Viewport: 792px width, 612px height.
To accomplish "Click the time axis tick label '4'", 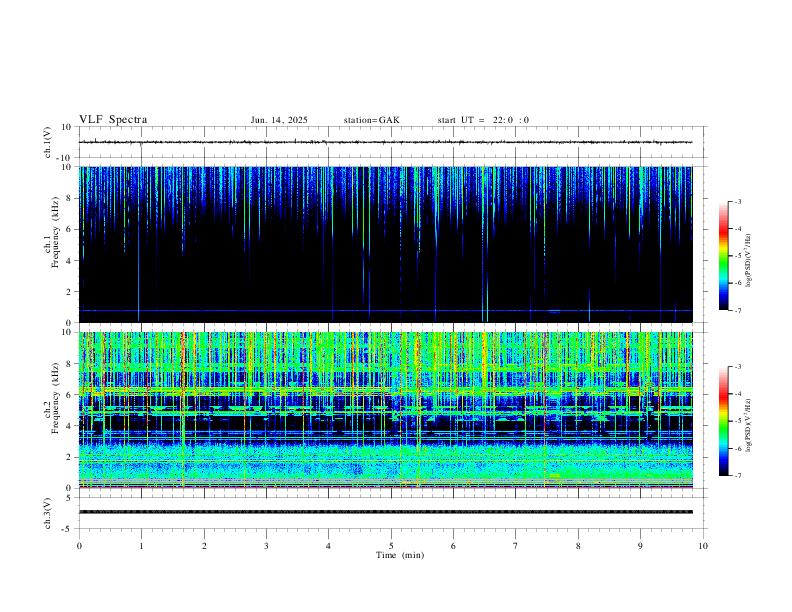I will pos(329,546).
